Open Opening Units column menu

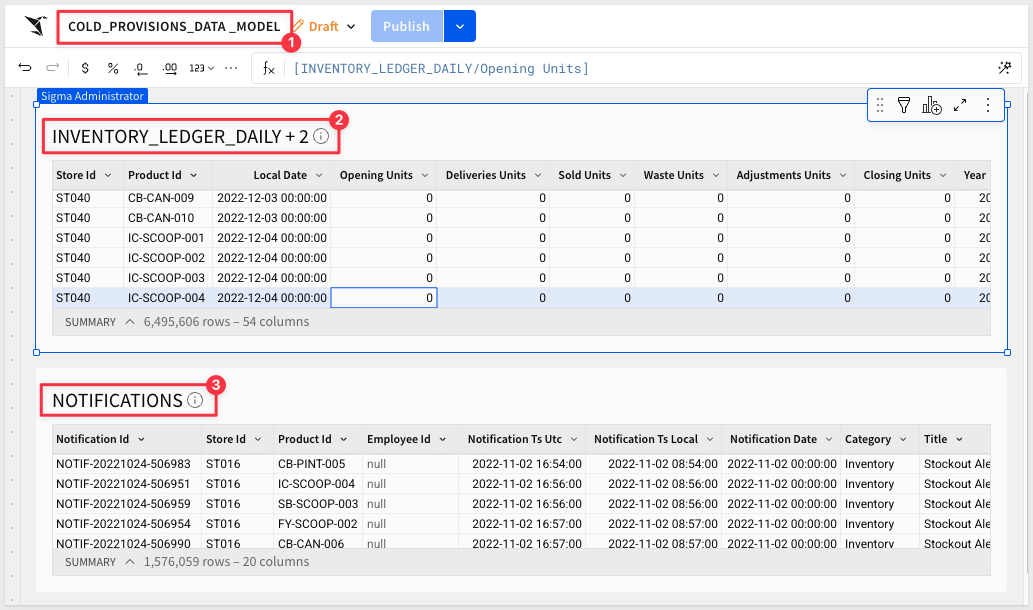tap(424, 175)
